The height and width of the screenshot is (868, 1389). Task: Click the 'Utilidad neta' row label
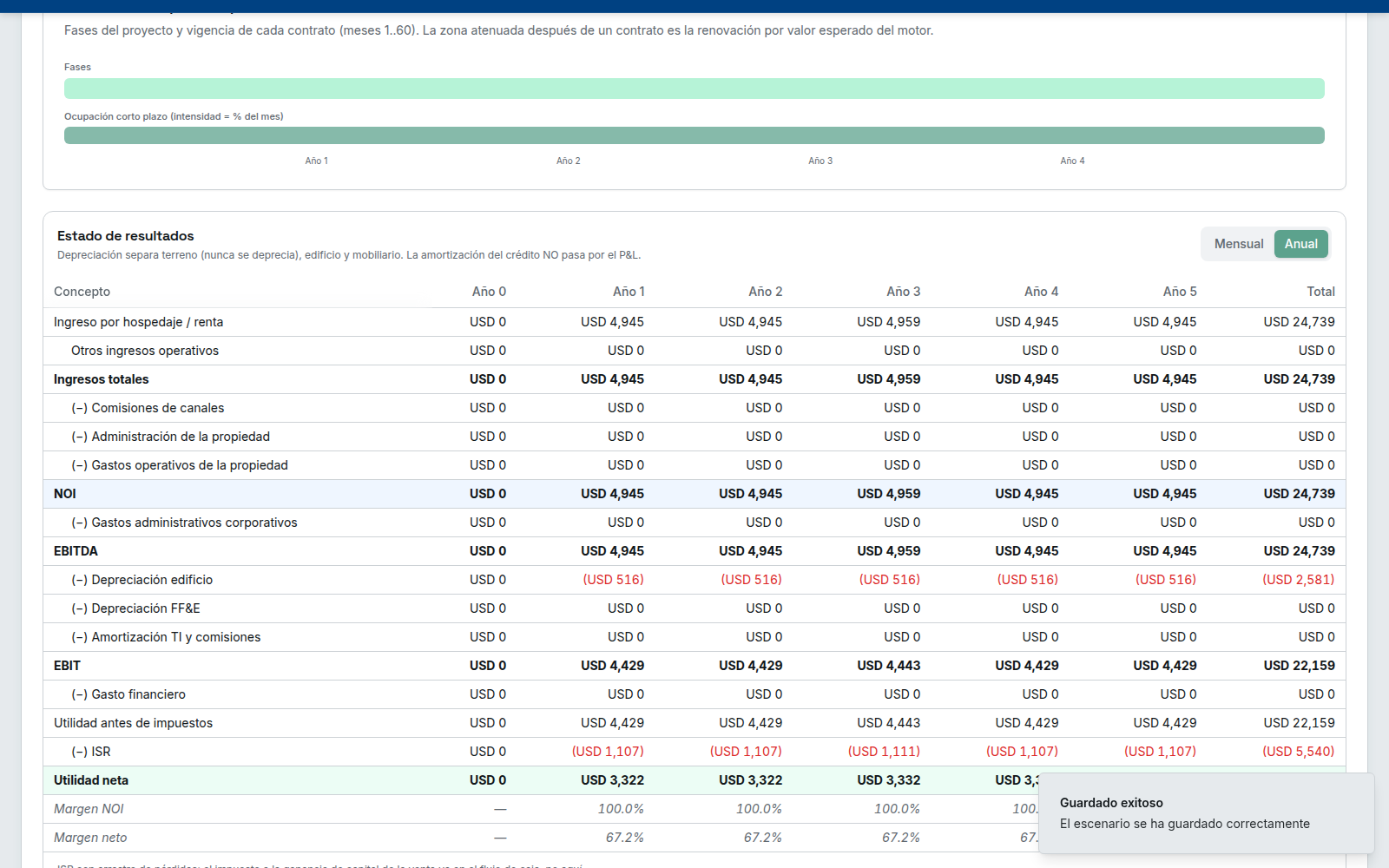tap(91, 780)
